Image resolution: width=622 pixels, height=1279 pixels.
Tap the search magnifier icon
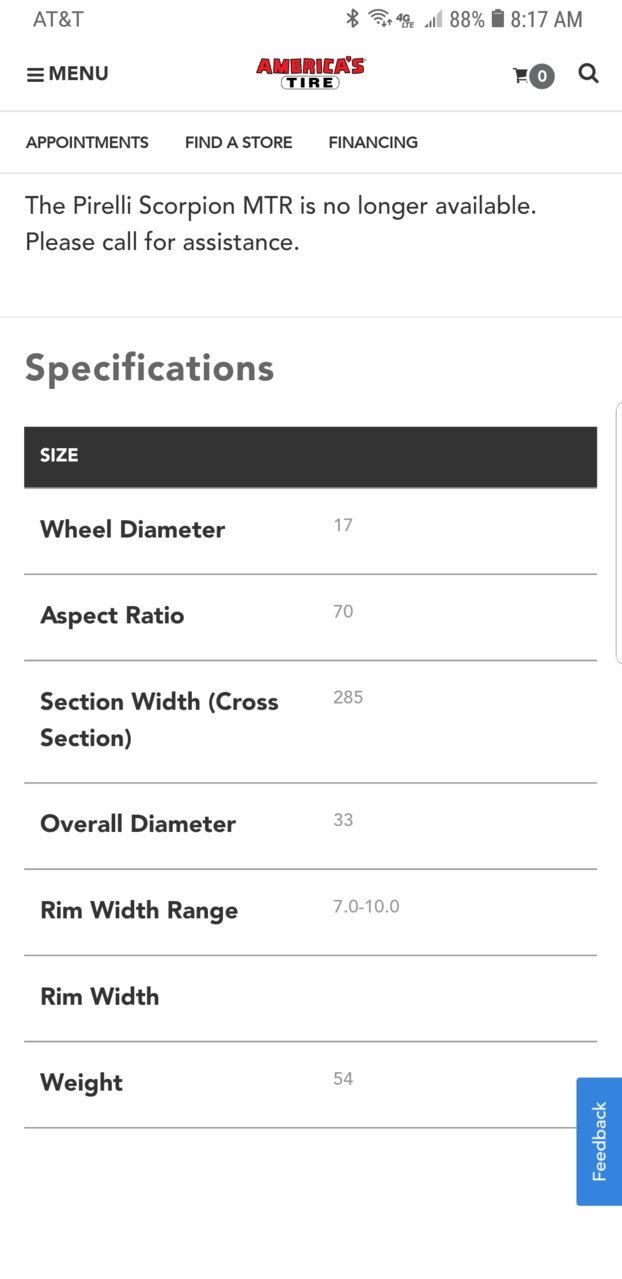point(589,73)
